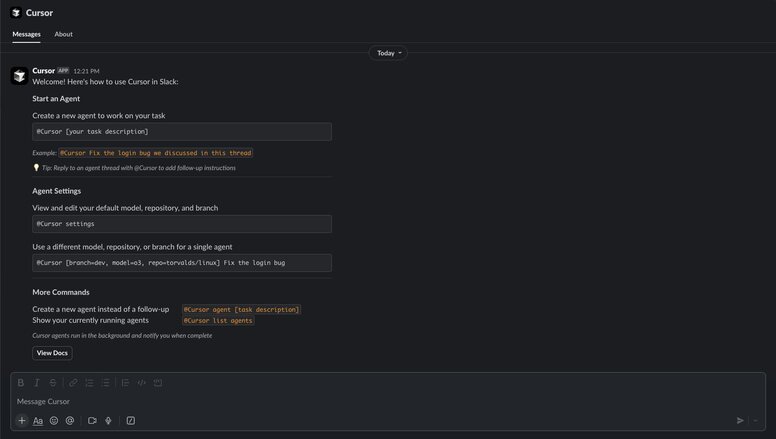Toggle inline code formatting
The height and width of the screenshot is (439, 776).
(141, 383)
